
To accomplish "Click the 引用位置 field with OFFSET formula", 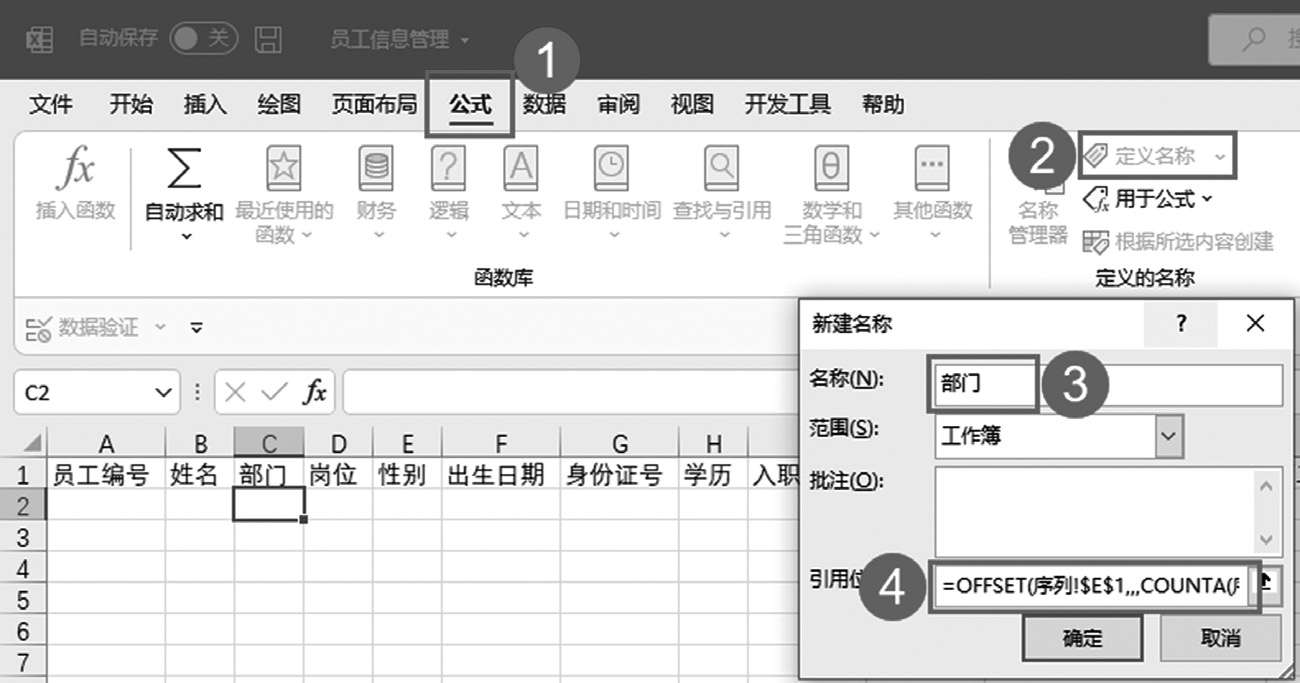I will 1091,585.
